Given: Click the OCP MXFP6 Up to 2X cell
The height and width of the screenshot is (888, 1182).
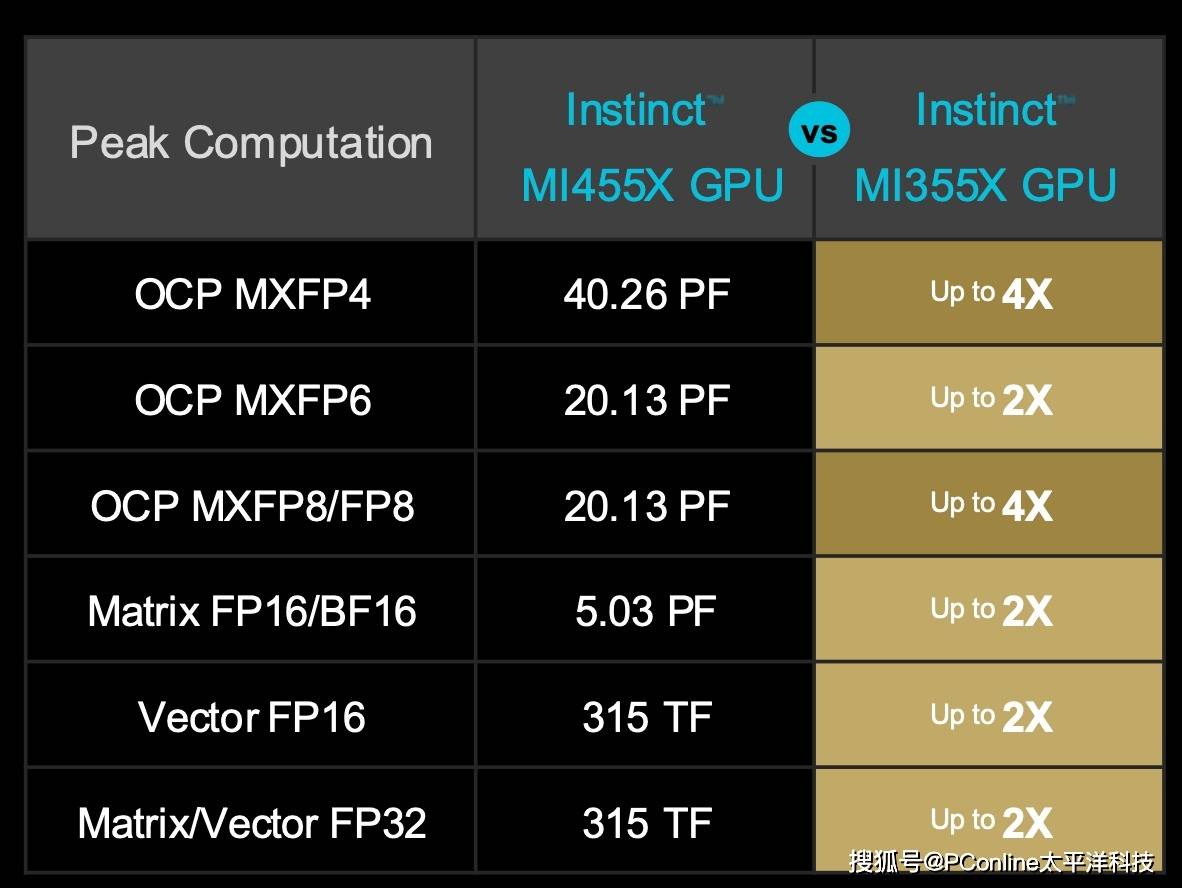Looking at the screenshot, I should [988, 399].
